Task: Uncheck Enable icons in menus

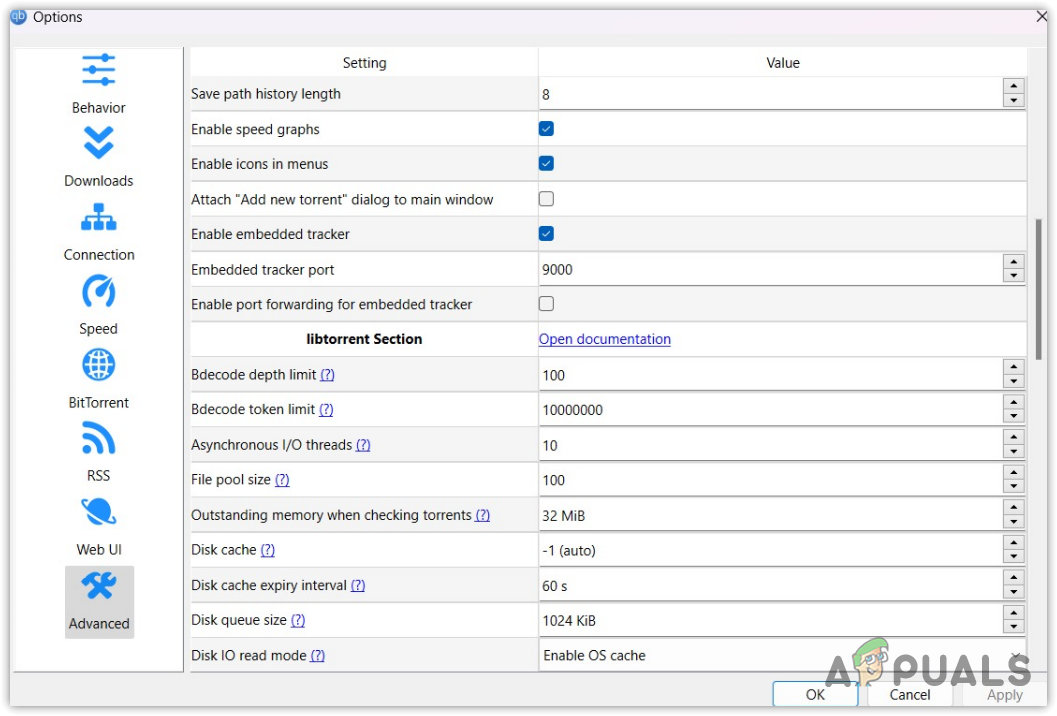Action: pos(546,164)
